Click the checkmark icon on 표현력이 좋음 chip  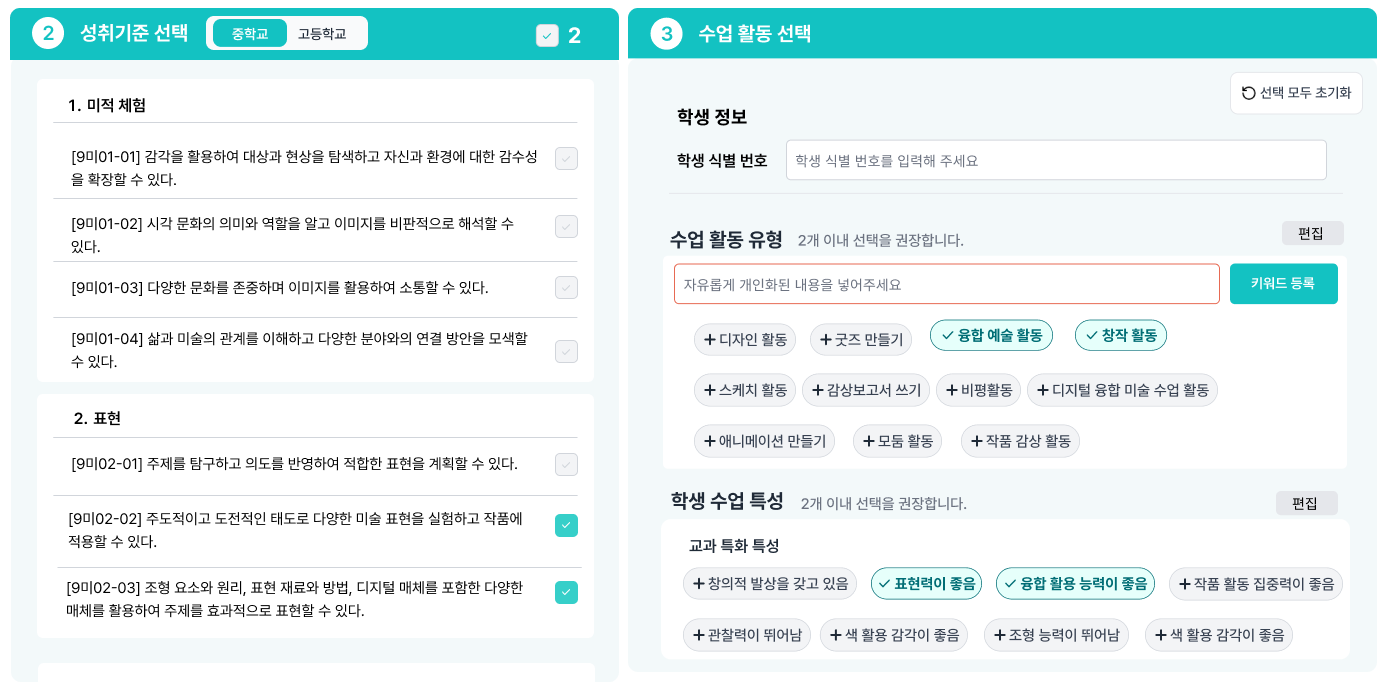pos(884,583)
